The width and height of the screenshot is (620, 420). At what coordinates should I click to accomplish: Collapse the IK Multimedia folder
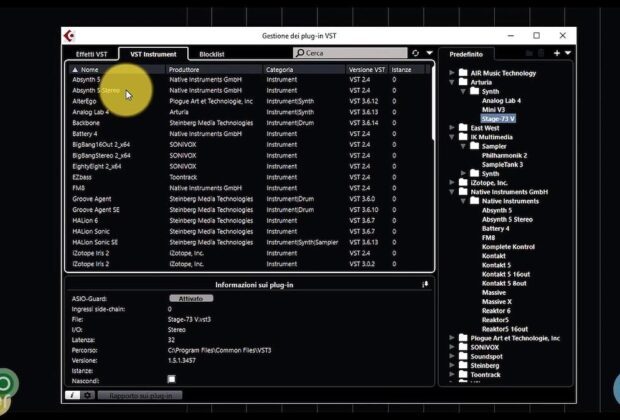452,137
